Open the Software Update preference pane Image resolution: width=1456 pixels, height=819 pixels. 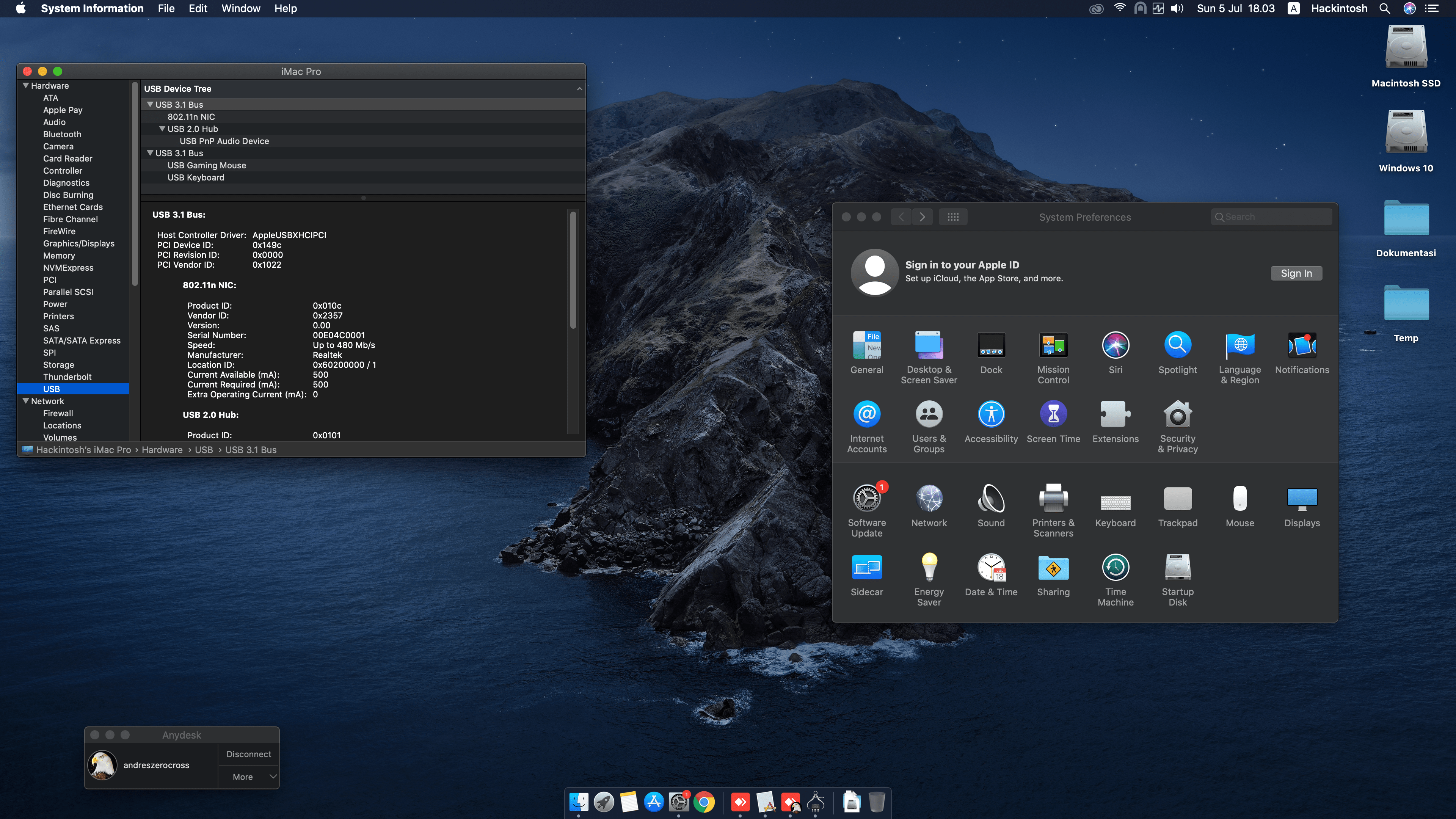point(866,499)
